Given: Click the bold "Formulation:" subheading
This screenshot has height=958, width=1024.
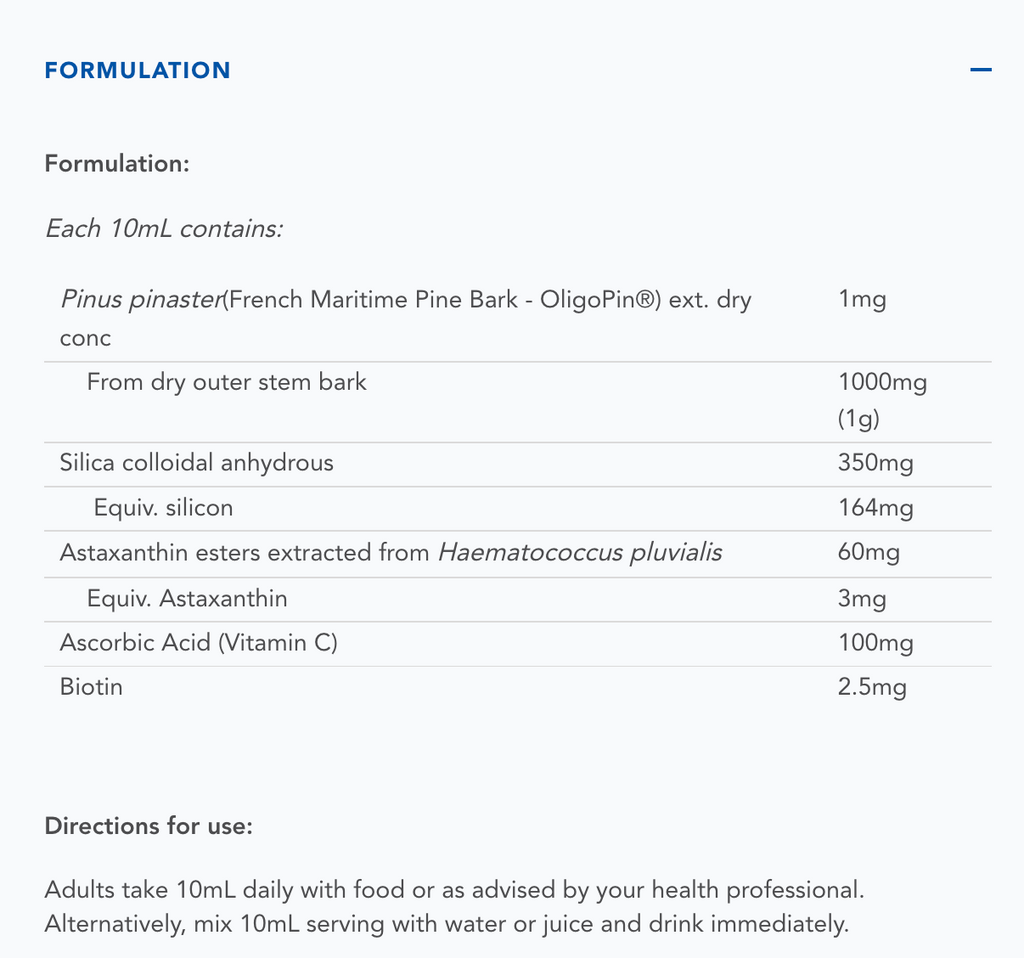Looking at the screenshot, I should tap(117, 163).
